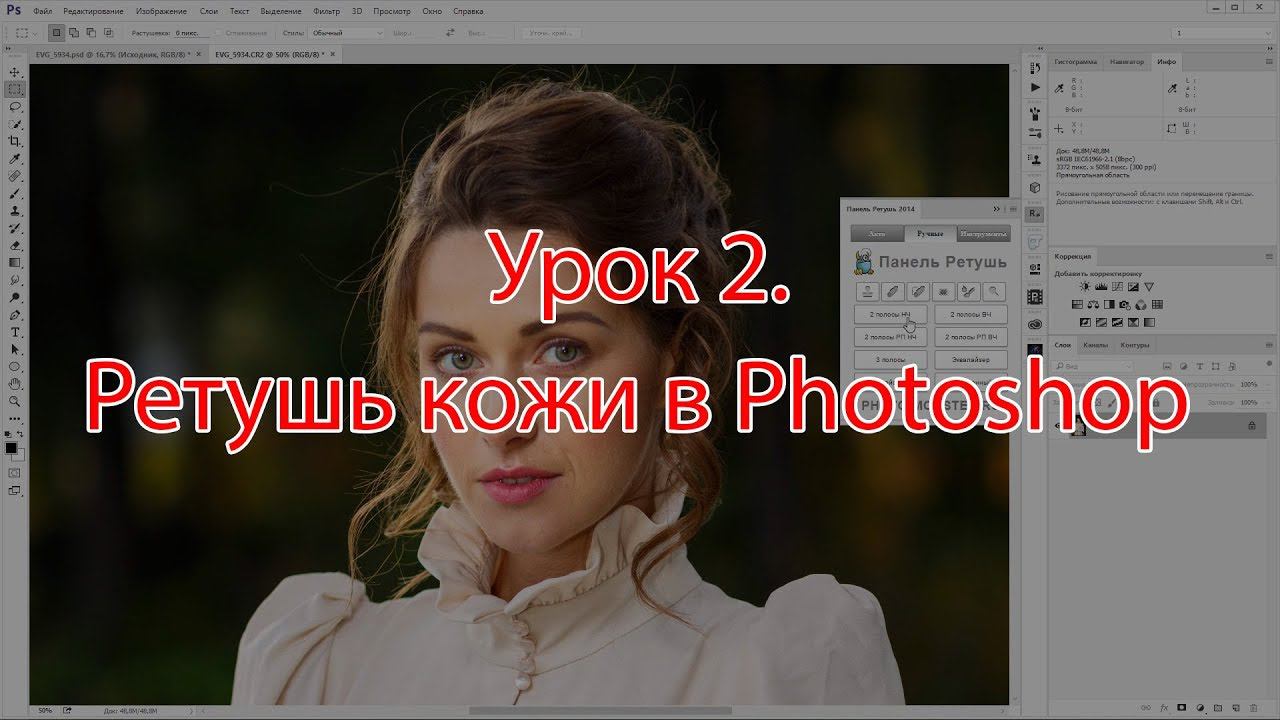Screen dimensions: 1280x720
Task: Select the Rectangular Marquee tool
Action: coord(15,90)
